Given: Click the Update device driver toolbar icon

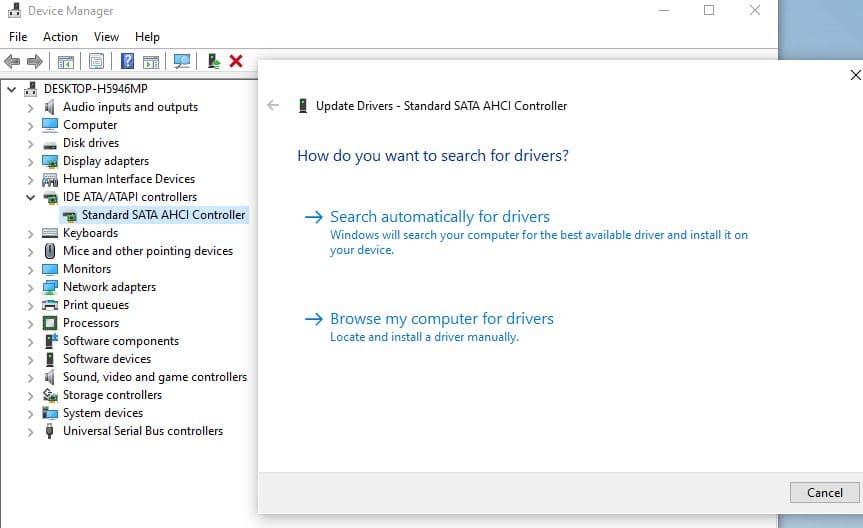Looking at the screenshot, I should point(214,61).
